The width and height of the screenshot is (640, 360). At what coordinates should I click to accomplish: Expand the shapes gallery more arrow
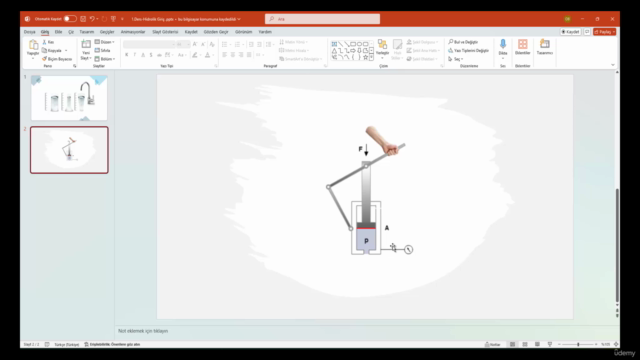coord(371,58)
